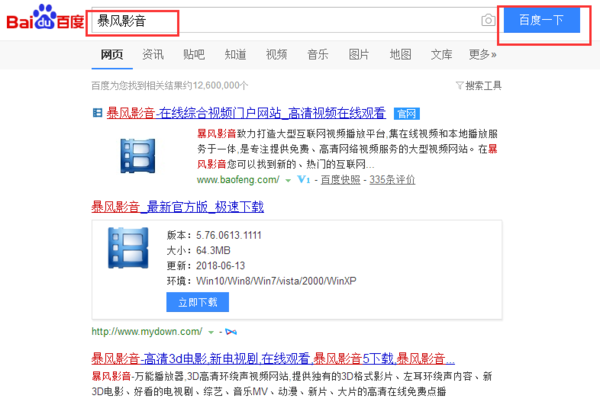Open 搜索工具 search tools

coord(483,85)
